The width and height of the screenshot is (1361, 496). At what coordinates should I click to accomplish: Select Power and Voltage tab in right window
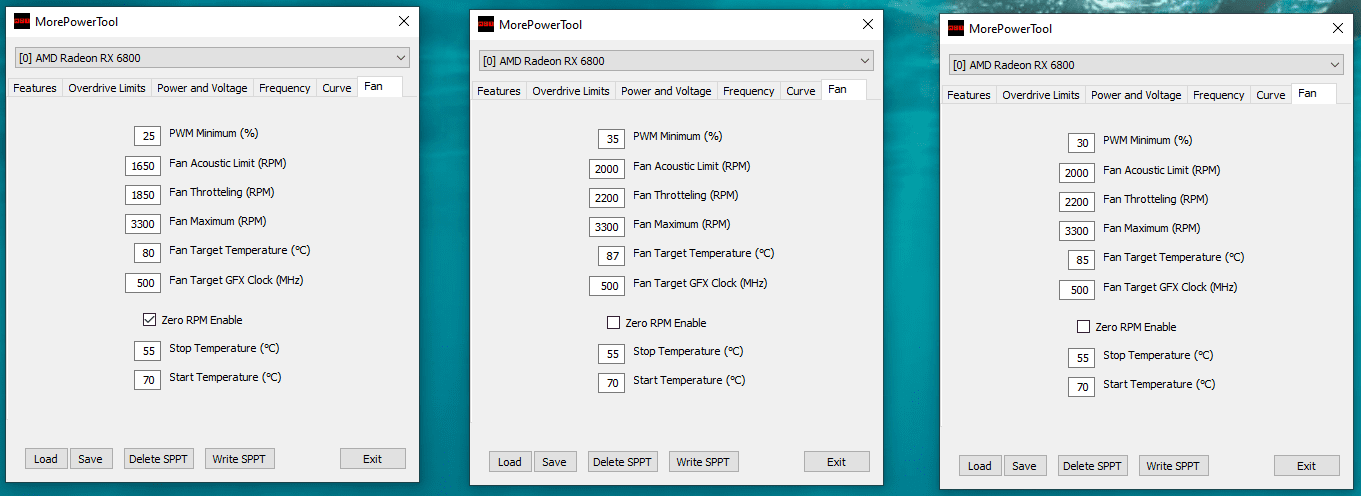(1136, 95)
